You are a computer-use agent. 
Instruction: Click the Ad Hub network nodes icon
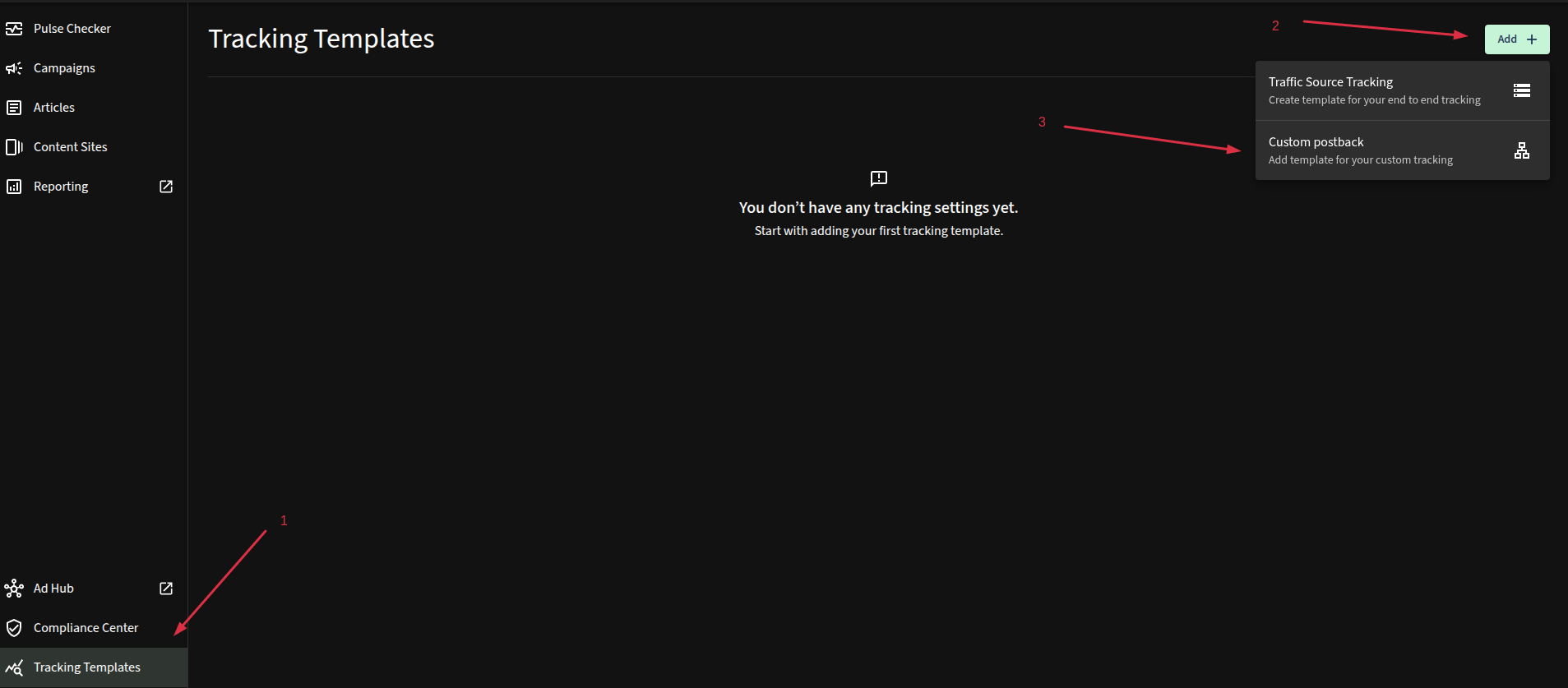coord(14,589)
